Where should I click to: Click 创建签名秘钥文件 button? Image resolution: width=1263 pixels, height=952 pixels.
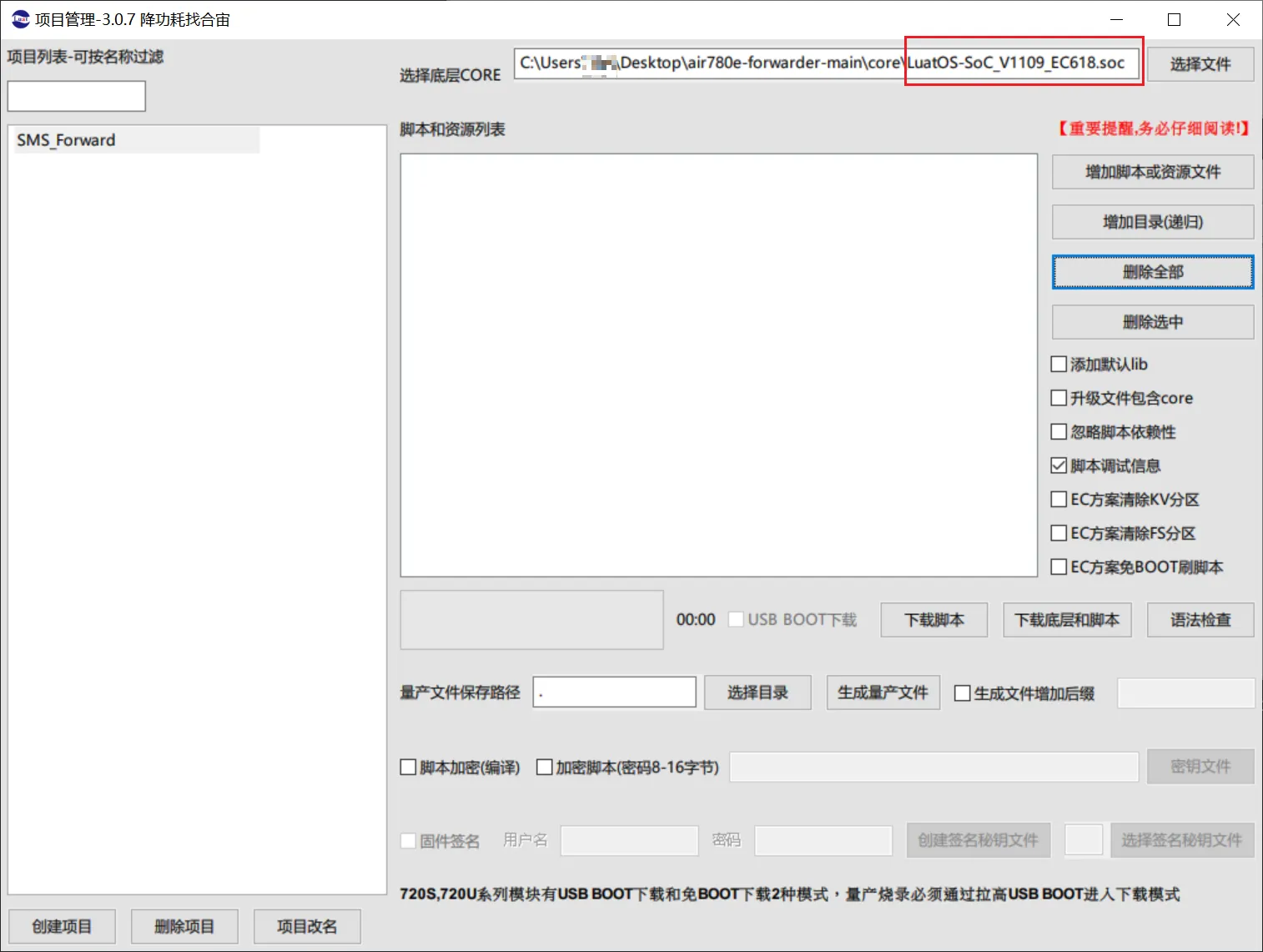[x=979, y=840]
